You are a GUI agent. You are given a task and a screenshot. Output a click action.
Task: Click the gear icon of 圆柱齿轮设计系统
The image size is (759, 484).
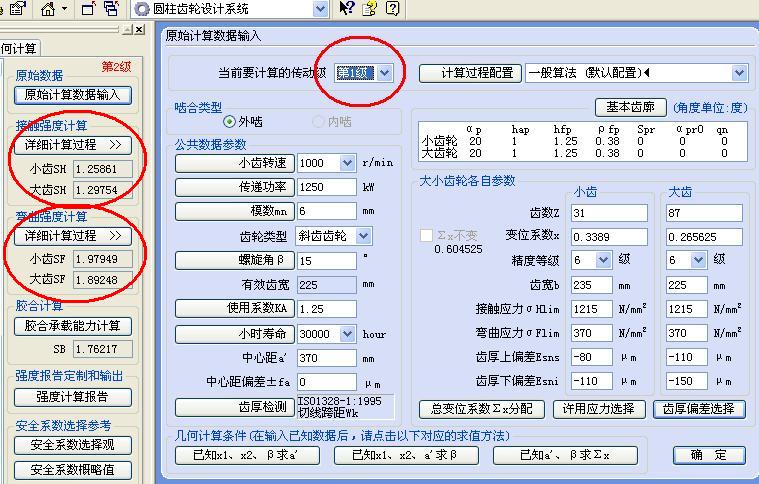click(x=142, y=9)
